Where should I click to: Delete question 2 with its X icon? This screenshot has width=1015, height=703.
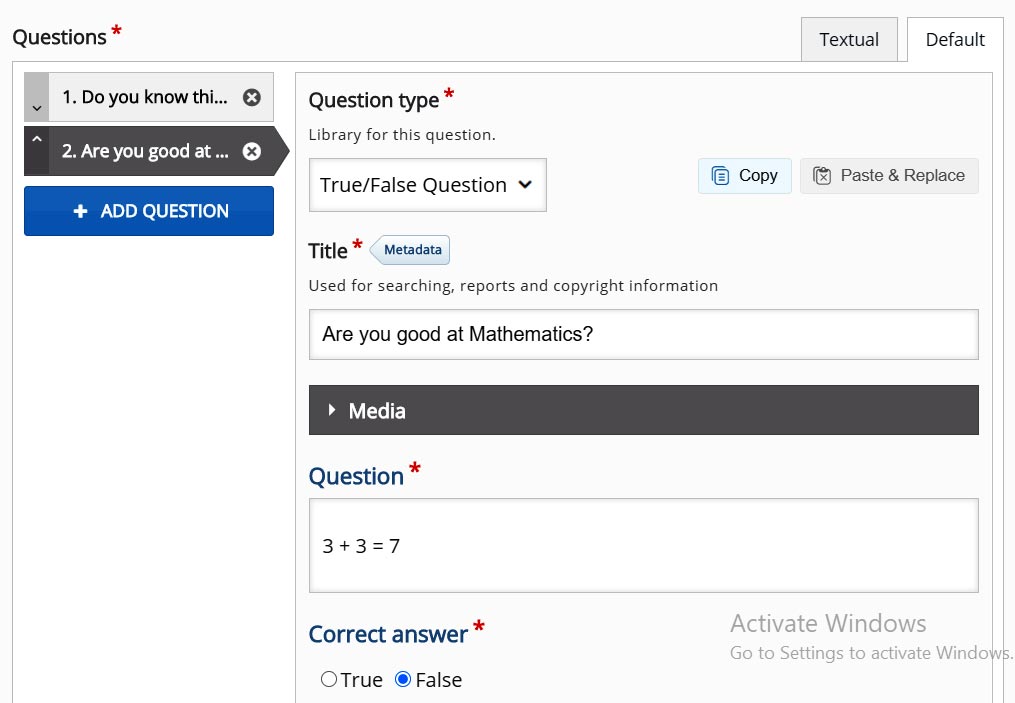(252, 151)
